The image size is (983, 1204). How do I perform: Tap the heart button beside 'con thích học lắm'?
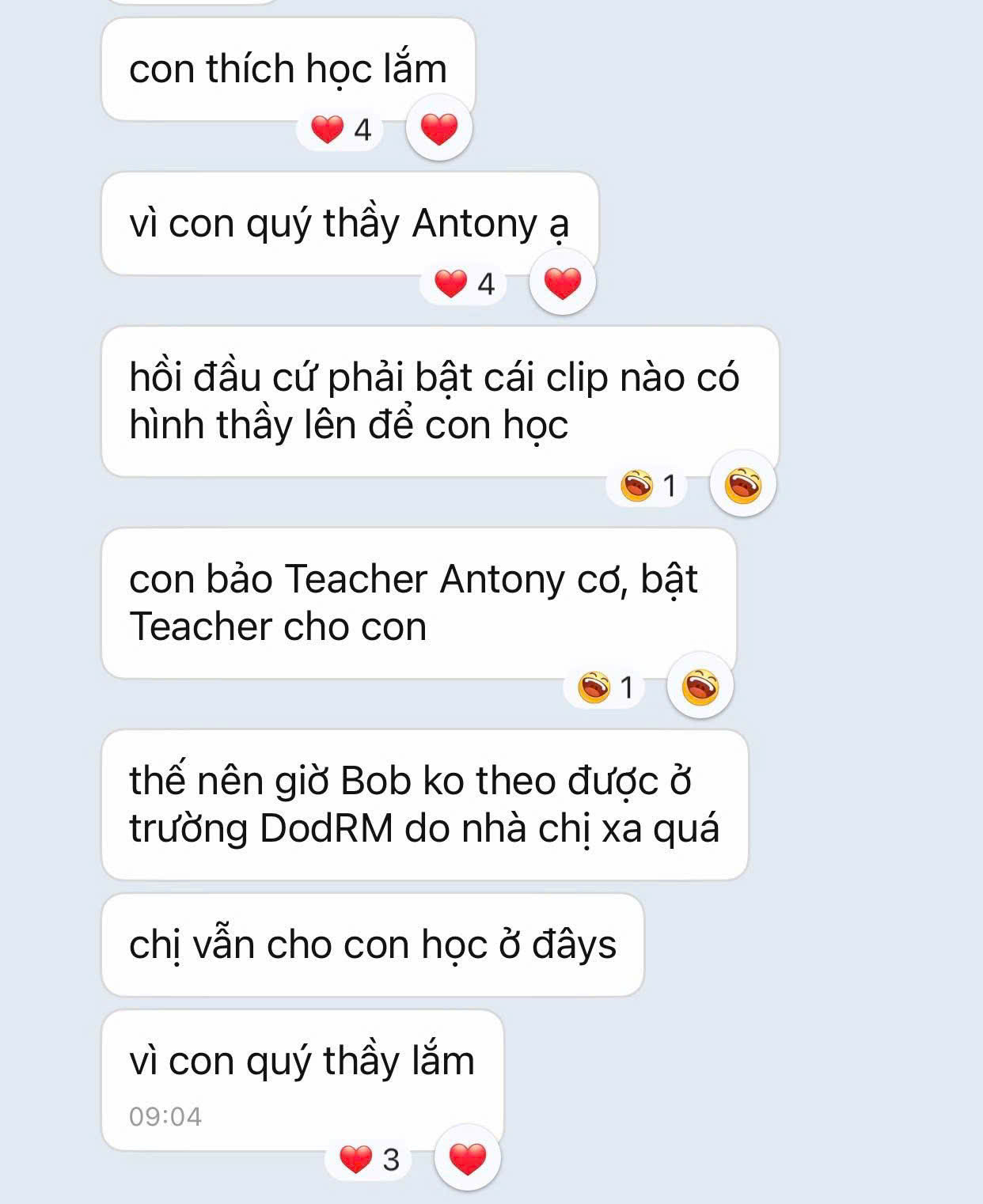(439, 128)
